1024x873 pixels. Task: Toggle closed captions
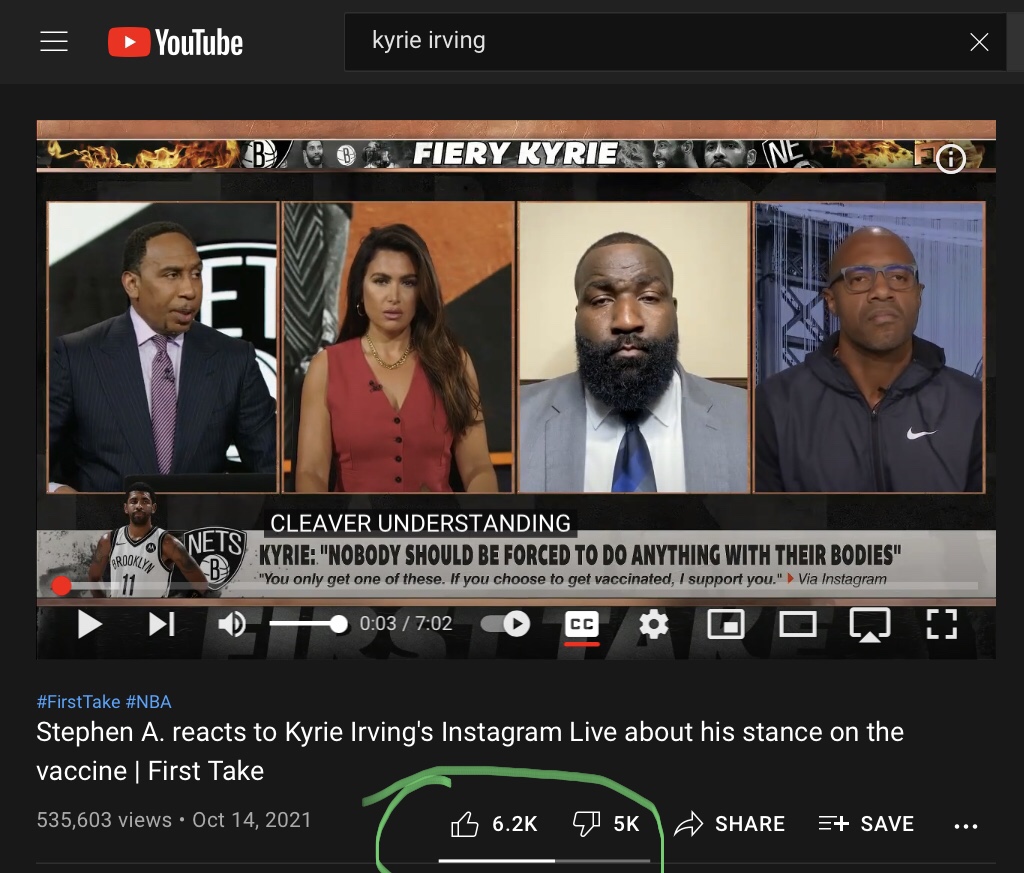coord(582,625)
